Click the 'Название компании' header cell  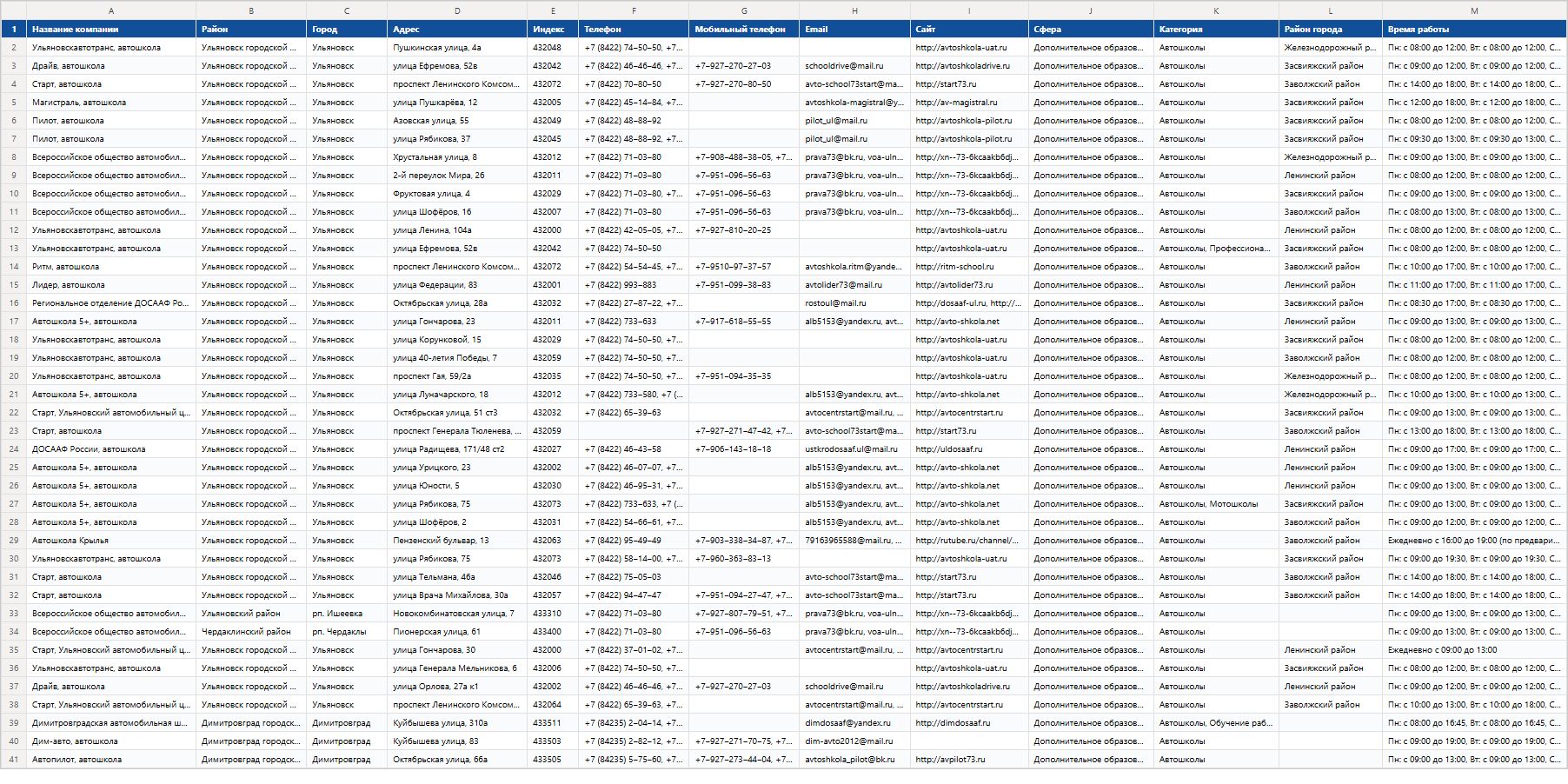click(111, 29)
